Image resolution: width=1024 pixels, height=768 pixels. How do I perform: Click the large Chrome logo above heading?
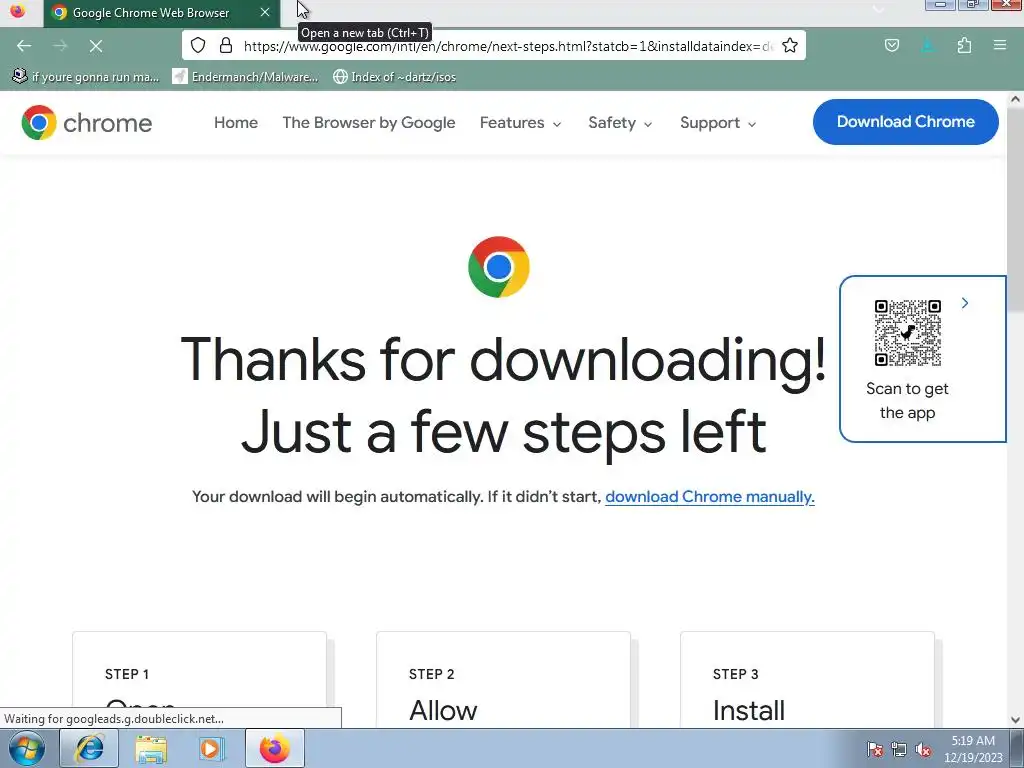pos(498,266)
